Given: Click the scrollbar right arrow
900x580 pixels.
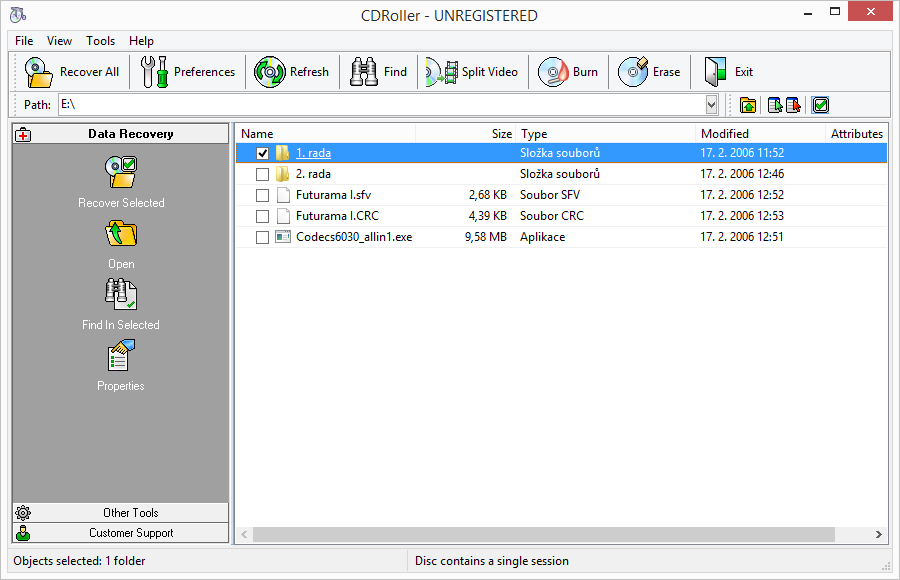Looking at the screenshot, I should pos(878,534).
